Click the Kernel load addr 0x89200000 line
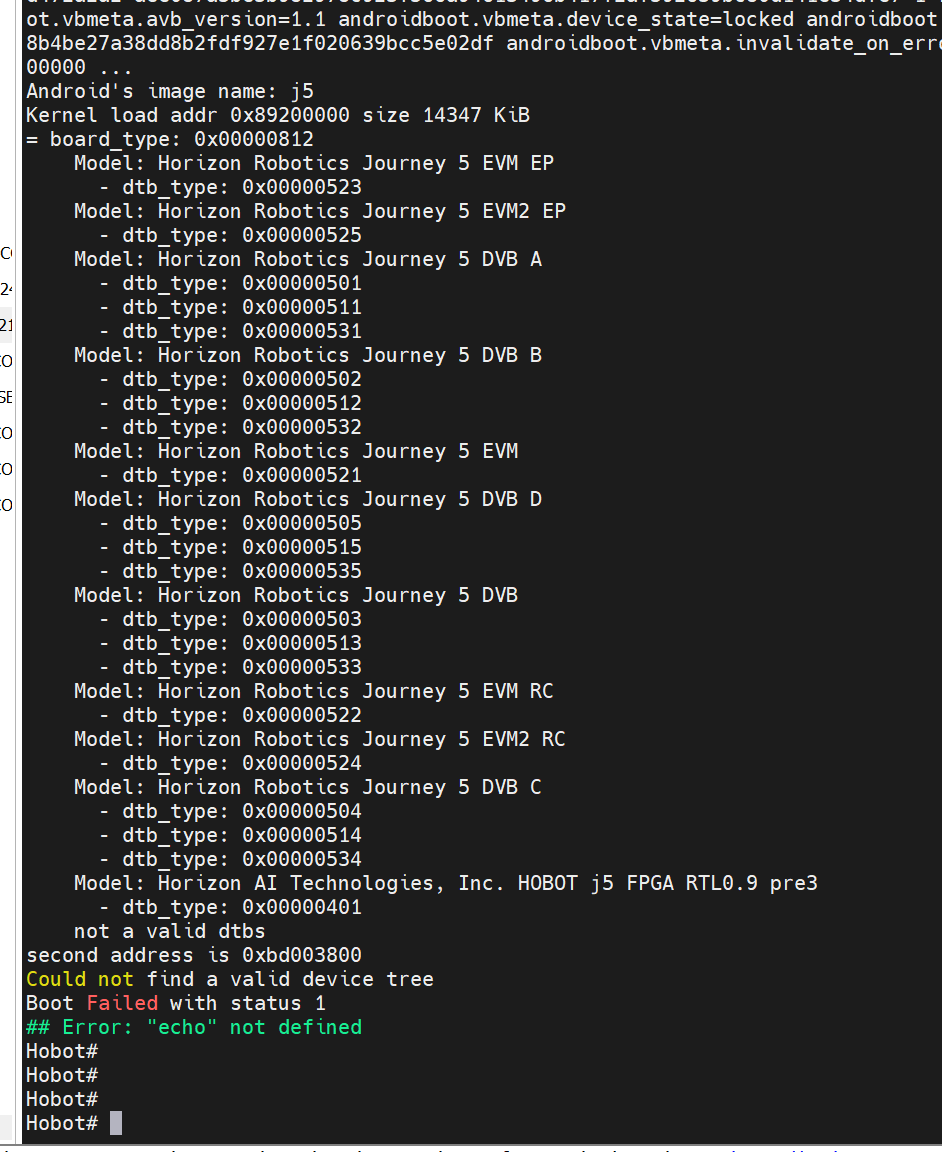This screenshot has height=1152, width=942. 278,115
